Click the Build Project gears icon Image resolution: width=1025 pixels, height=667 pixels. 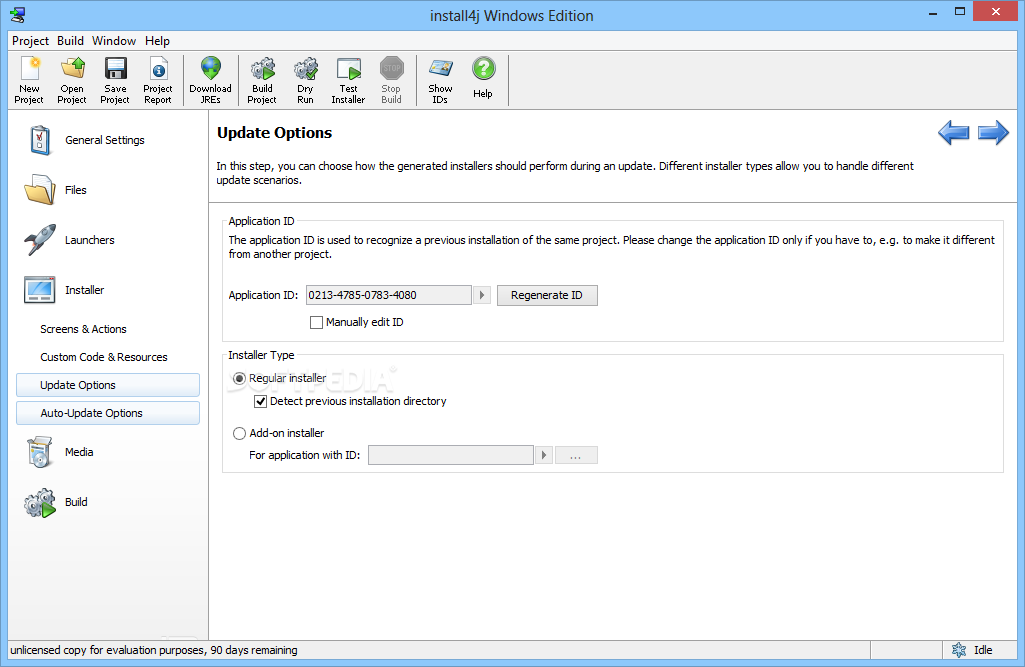(x=262, y=80)
